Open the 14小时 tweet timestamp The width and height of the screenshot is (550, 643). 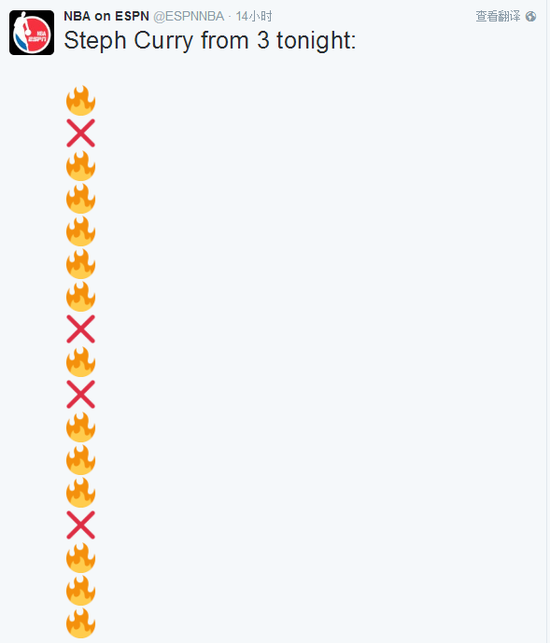tap(254, 16)
